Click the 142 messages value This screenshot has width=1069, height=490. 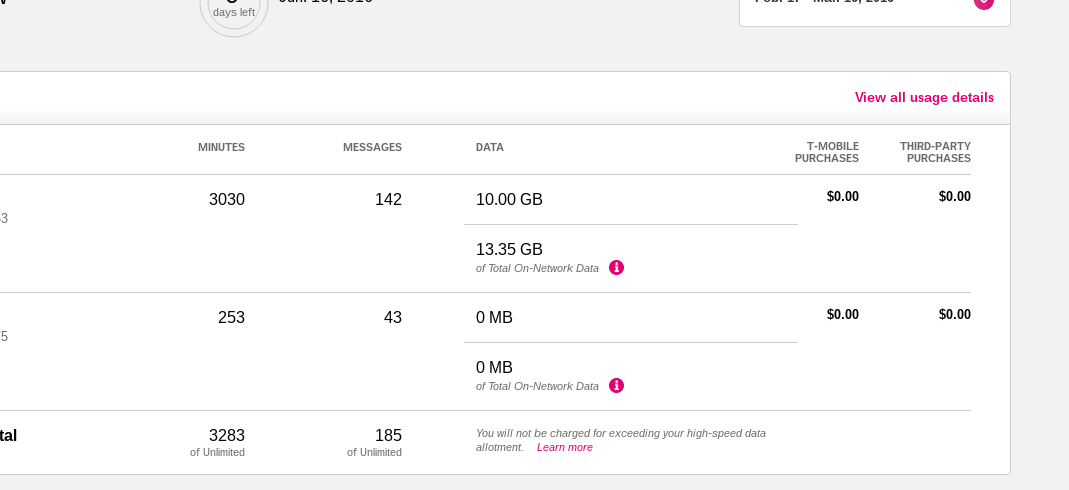pos(388,199)
